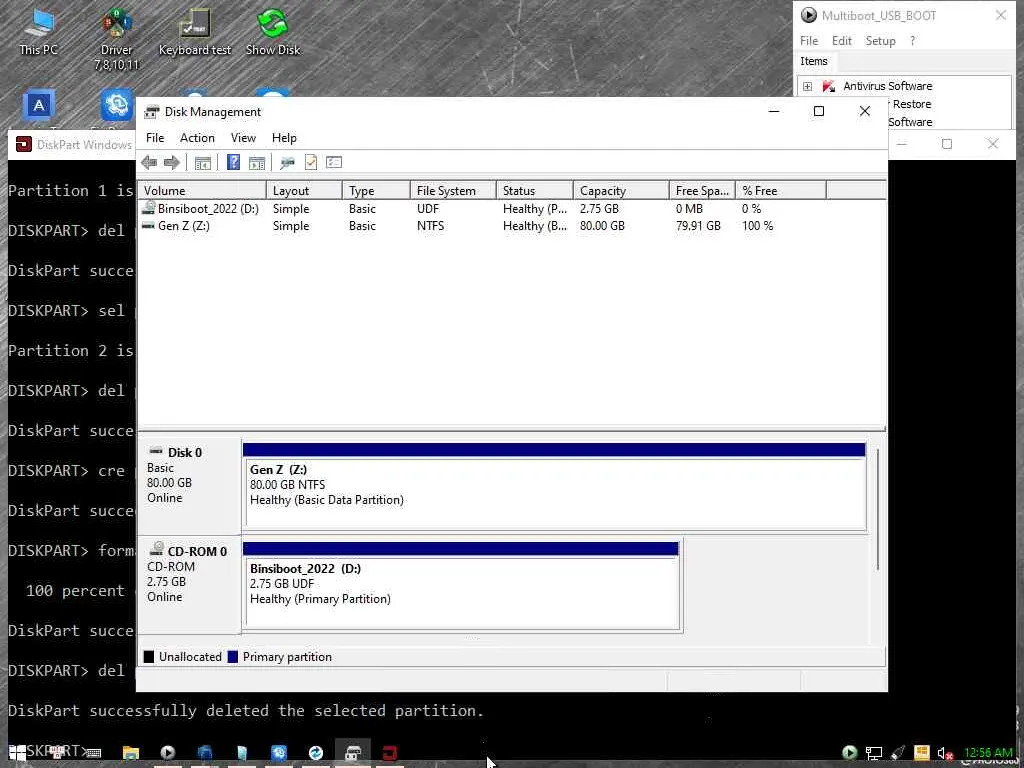Open File Explorer folder icon on taskbar
This screenshot has height=768, width=1024.
[x=131, y=753]
